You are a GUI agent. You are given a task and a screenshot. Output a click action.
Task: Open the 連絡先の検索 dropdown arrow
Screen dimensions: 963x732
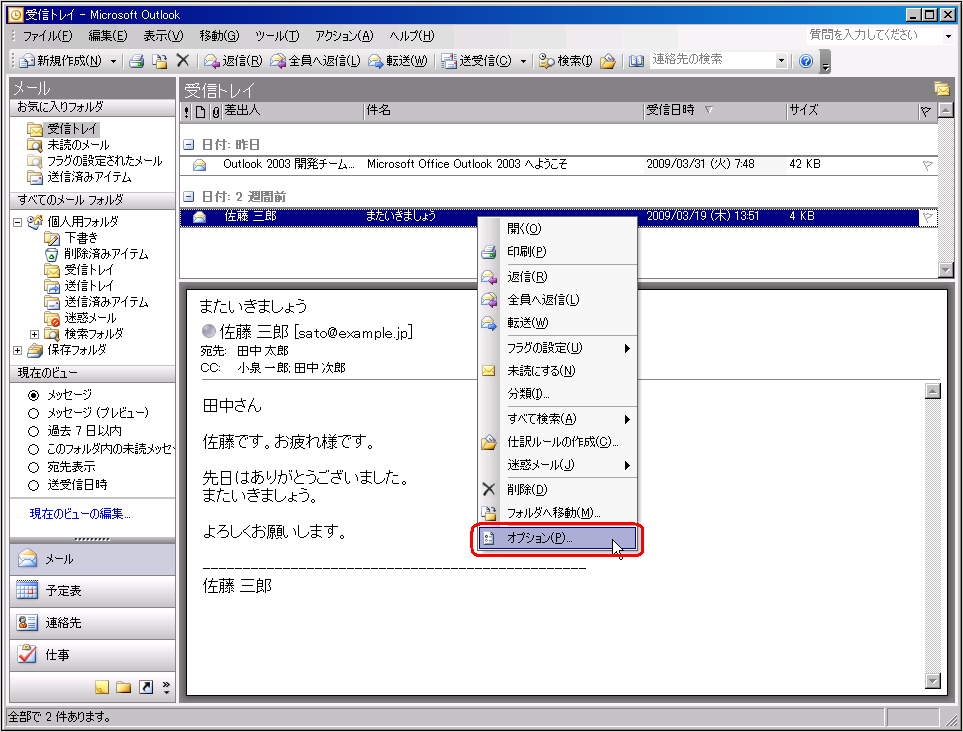point(781,61)
